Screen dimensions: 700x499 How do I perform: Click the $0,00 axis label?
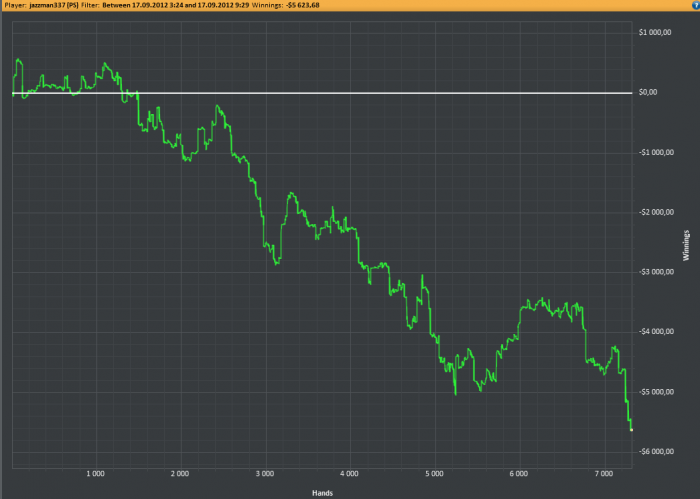[648, 92]
